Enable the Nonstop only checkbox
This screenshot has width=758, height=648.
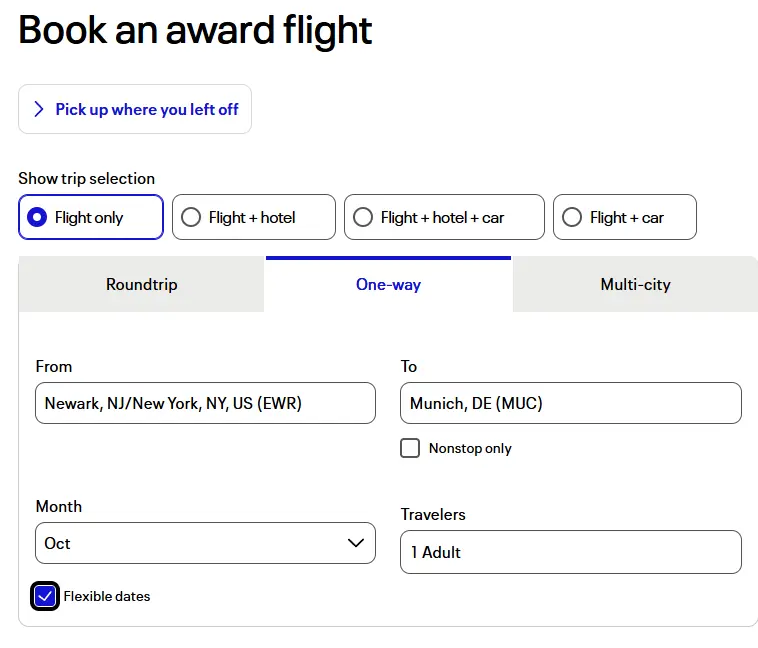(x=410, y=448)
